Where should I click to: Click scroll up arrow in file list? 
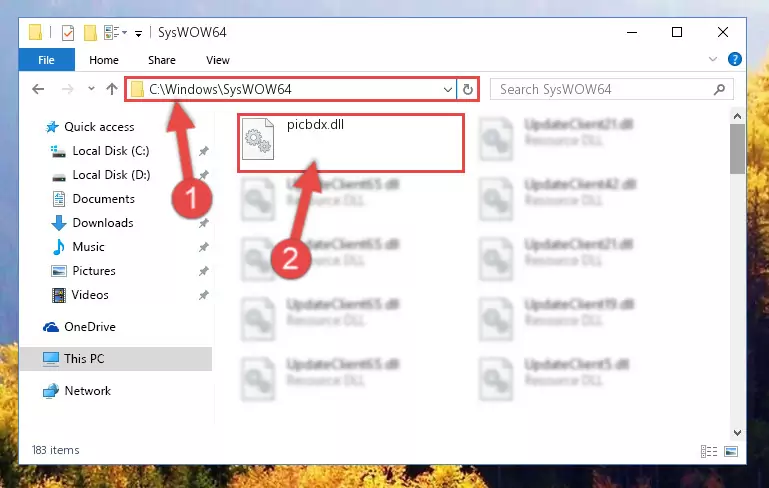tap(737, 117)
